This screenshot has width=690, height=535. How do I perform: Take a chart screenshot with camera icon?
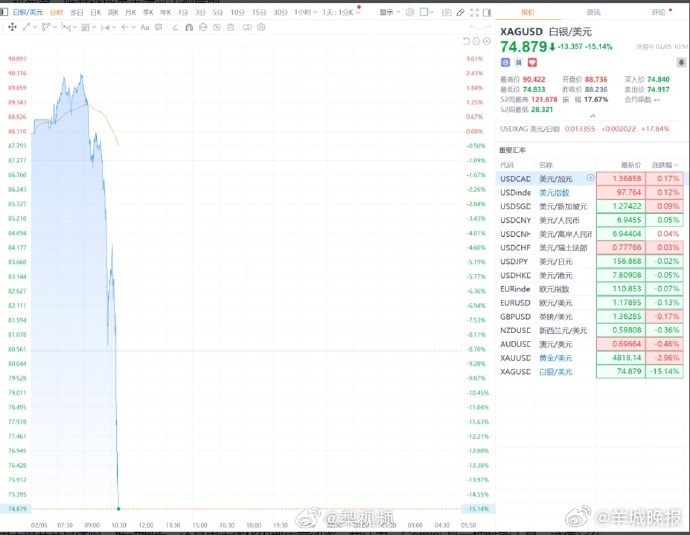[x=446, y=12]
